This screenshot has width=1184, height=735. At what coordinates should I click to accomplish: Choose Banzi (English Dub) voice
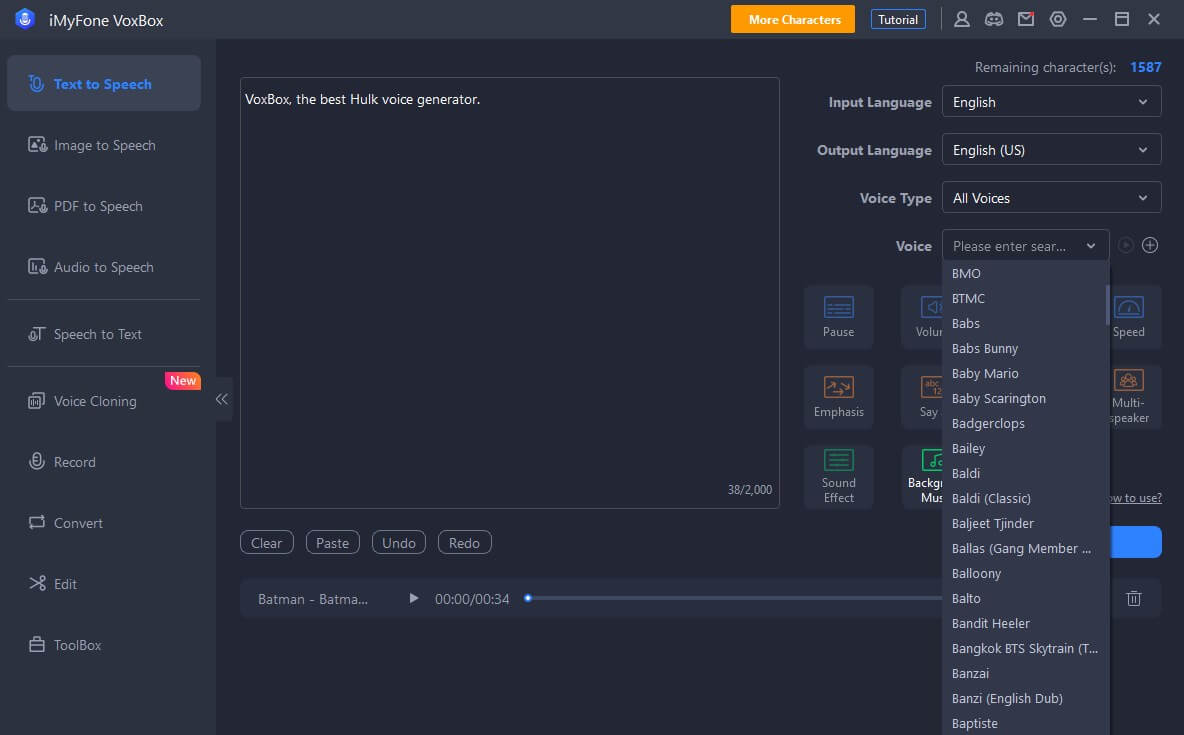click(1025, 698)
